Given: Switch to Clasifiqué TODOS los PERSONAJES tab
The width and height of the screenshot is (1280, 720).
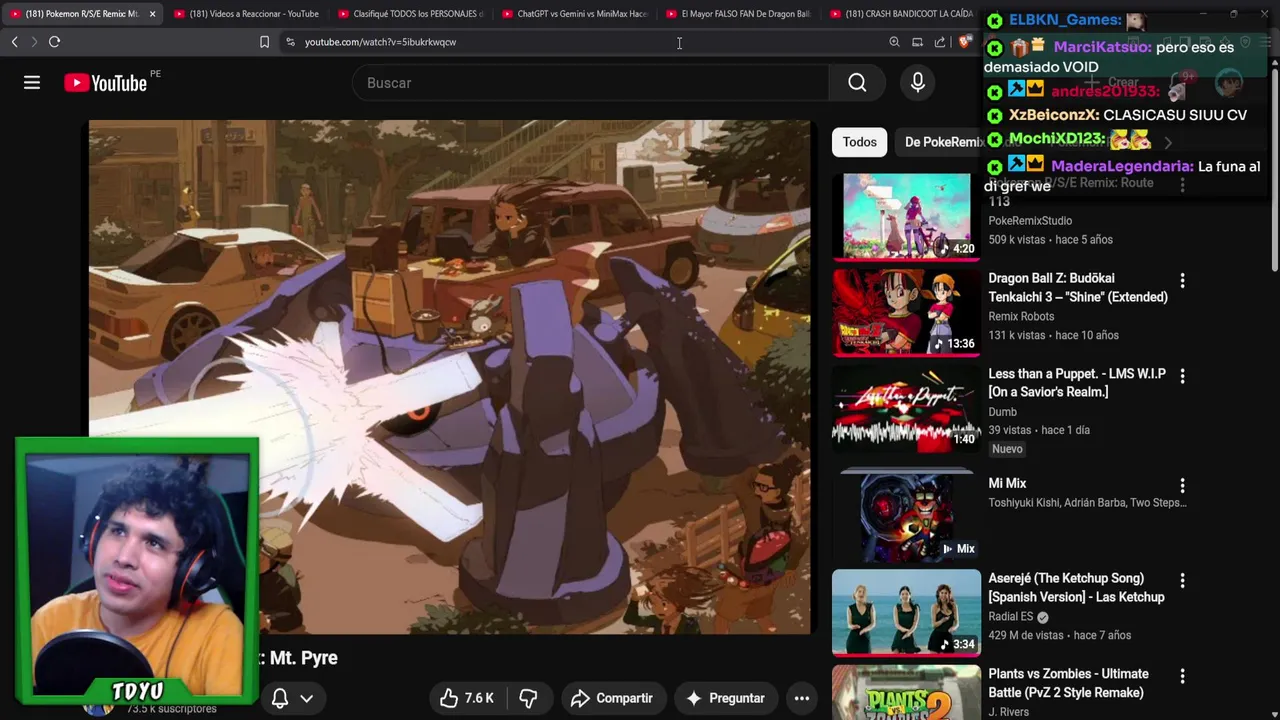Looking at the screenshot, I should point(410,14).
